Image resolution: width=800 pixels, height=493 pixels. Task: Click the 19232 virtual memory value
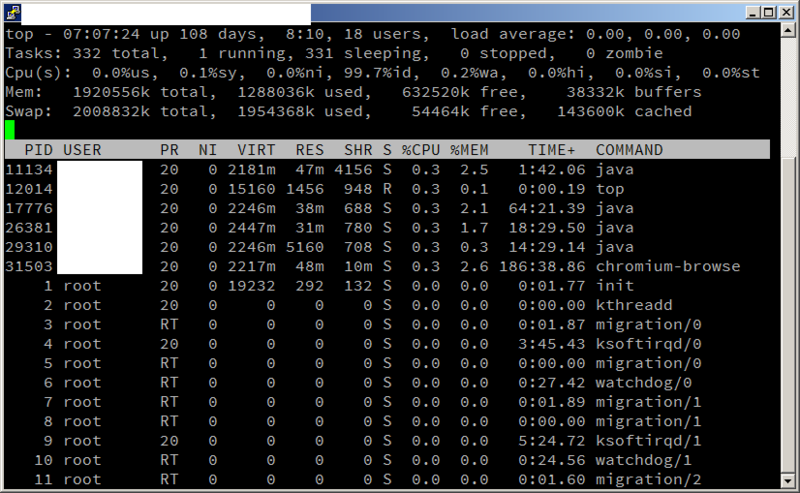(252, 286)
